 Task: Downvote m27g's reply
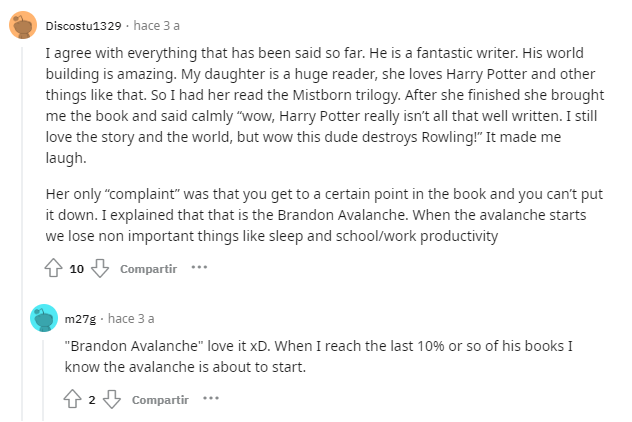(111, 400)
